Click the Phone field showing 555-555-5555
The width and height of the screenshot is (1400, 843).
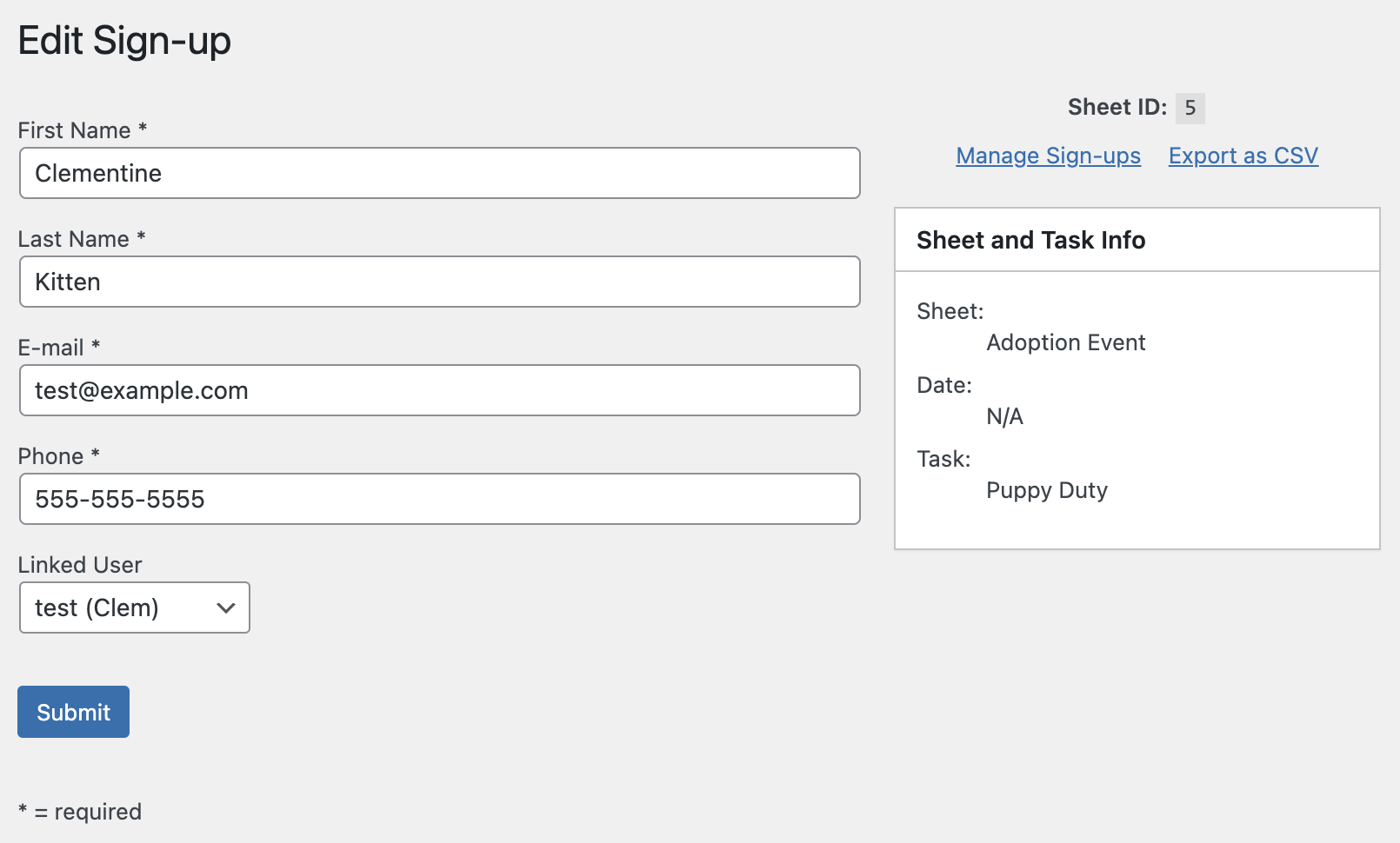point(440,499)
